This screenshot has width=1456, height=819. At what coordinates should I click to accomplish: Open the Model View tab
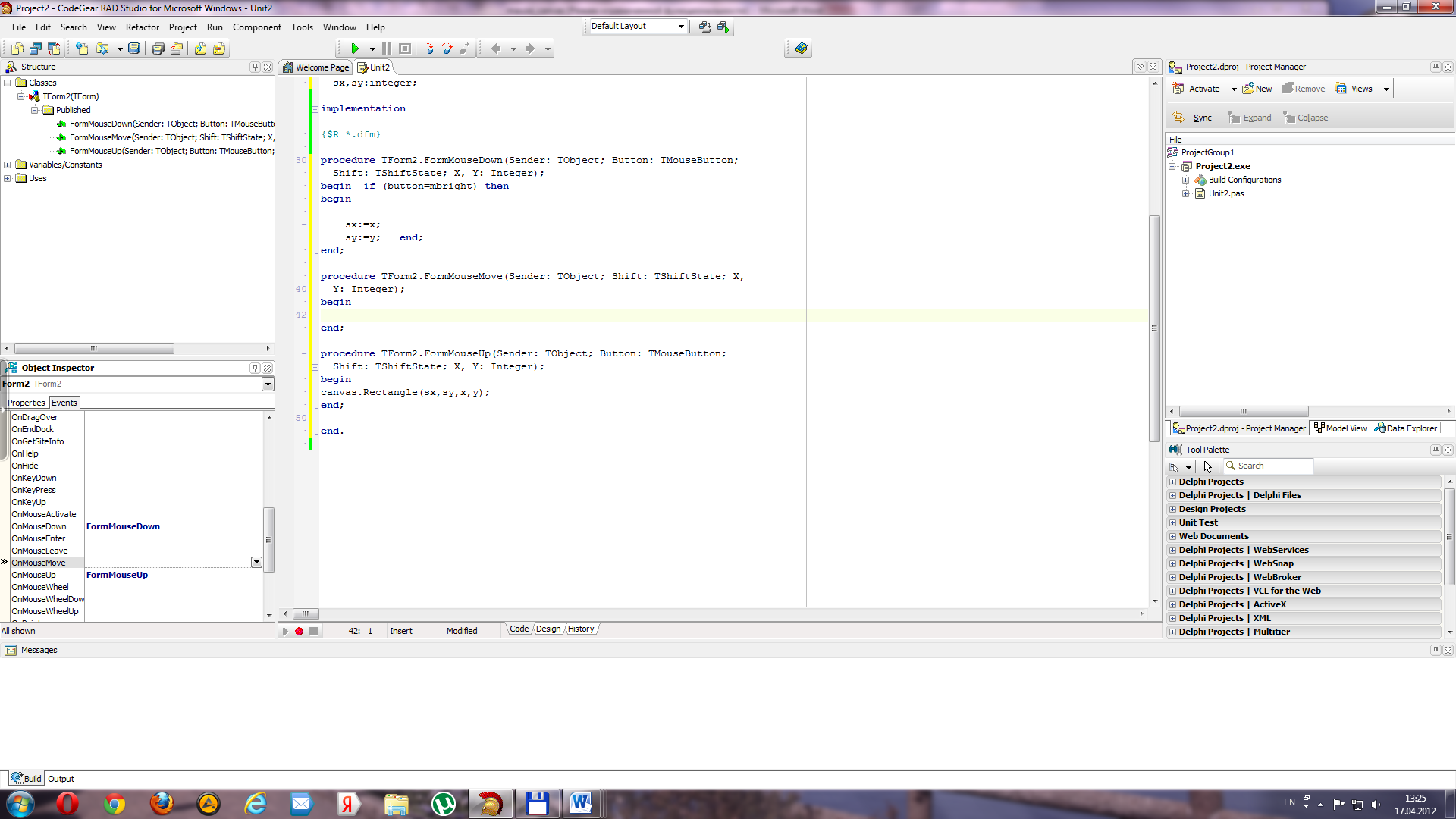[x=1341, y=428]
